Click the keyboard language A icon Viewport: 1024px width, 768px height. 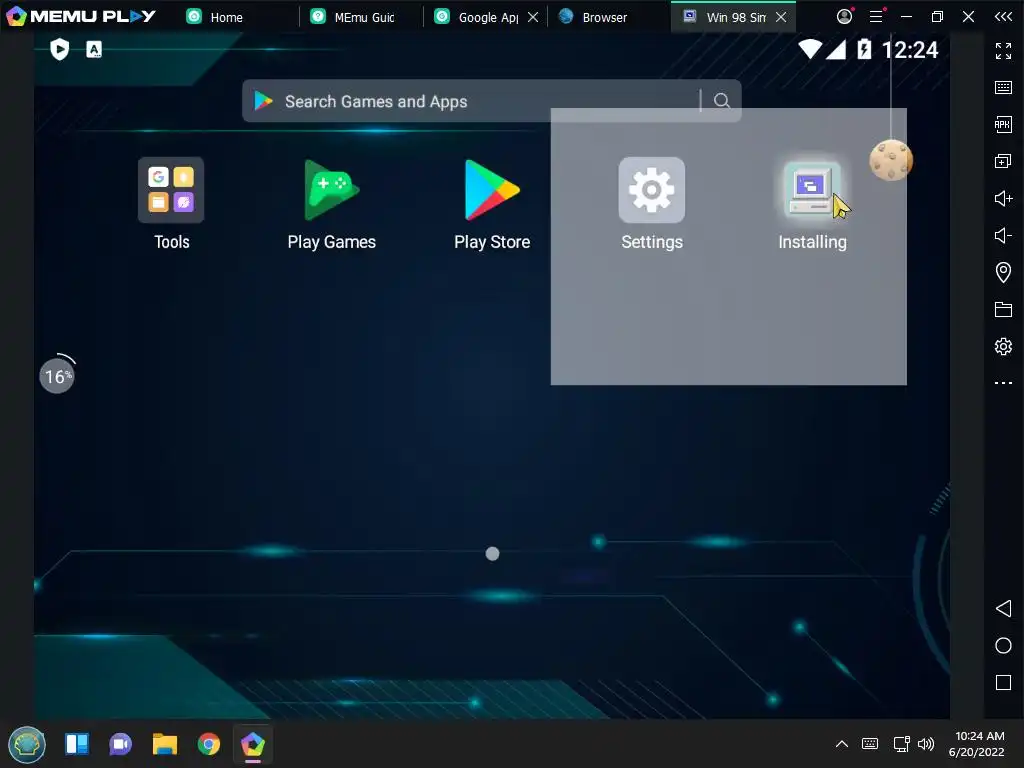(x=94, y=49)
